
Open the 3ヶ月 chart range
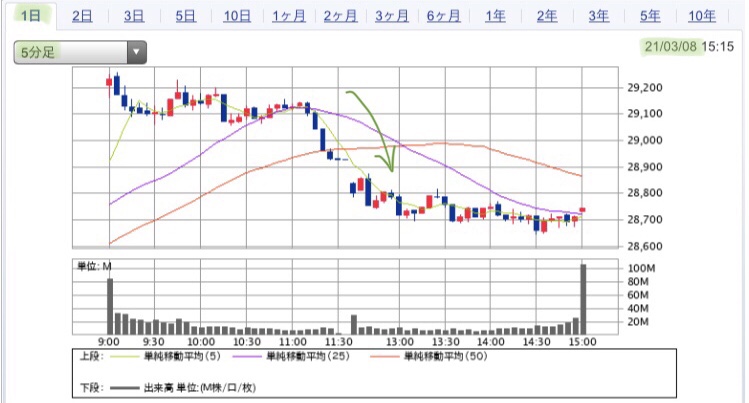pos(392,16)
